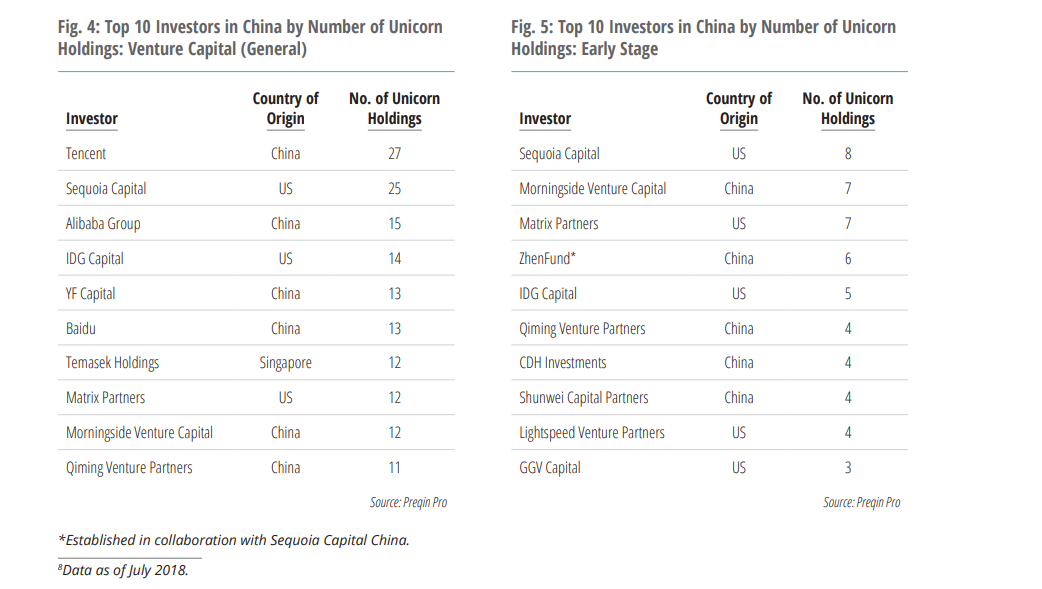Click the Tencent investor row name
The height and width of the screenshot is (589, 1042).
click(86, 154)
